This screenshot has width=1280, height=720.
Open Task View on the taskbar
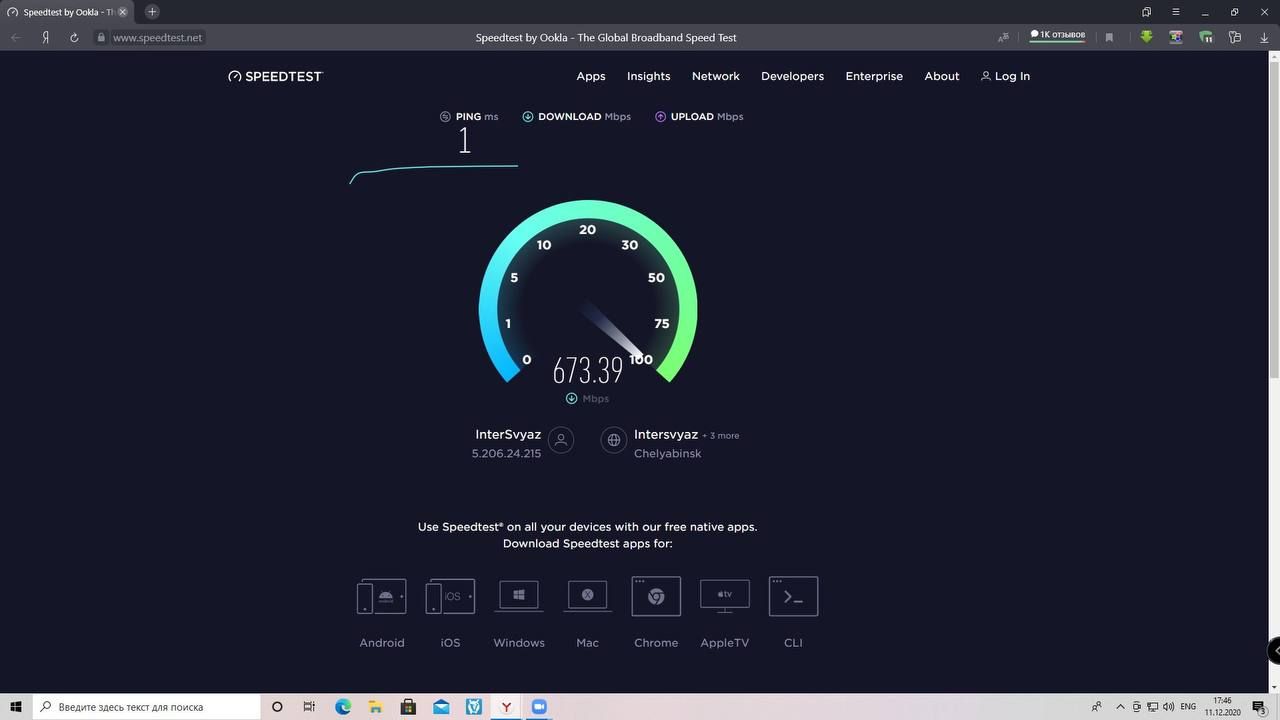pyautogui.click(x=309, y=706)
